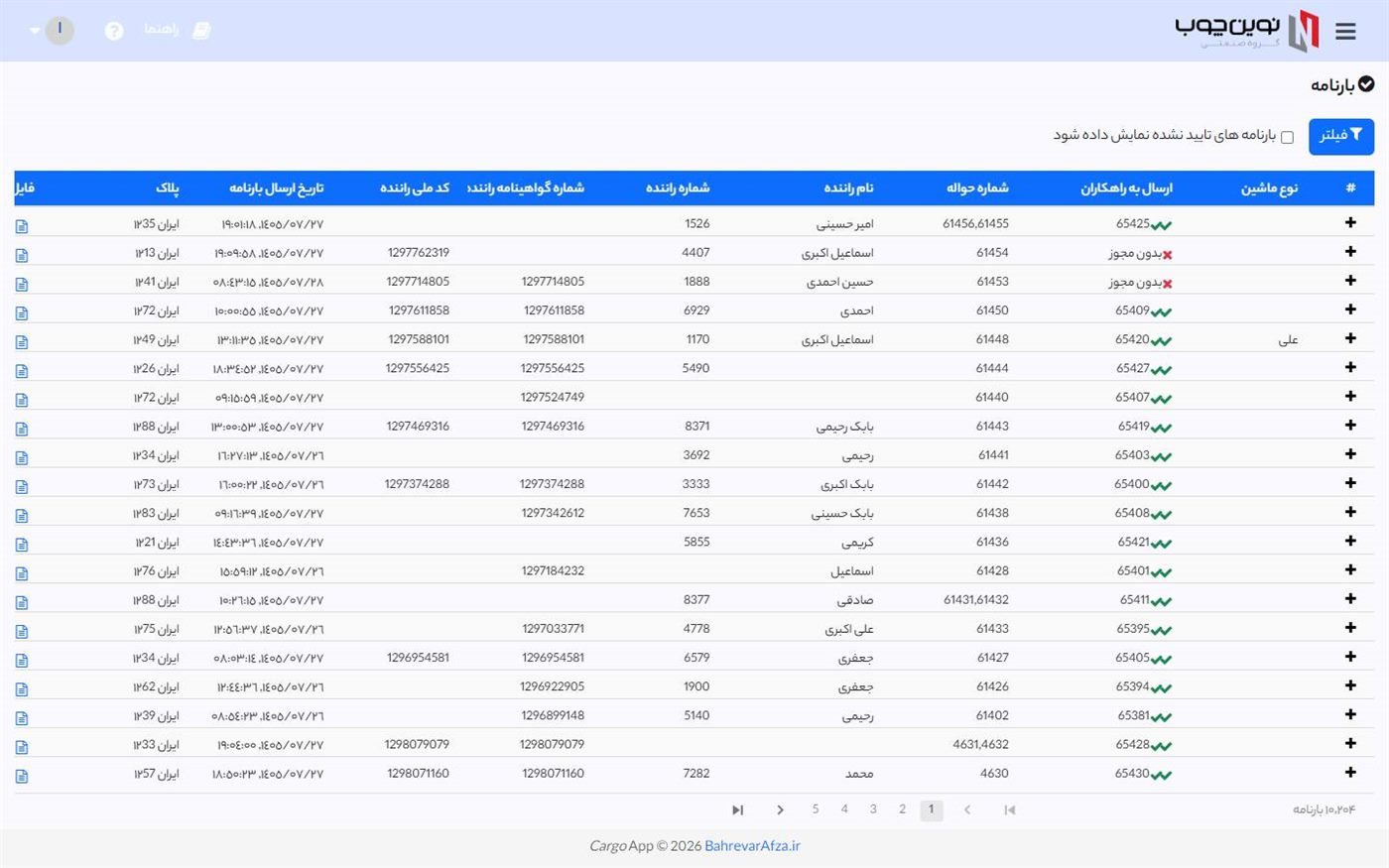The image size is (1389, 868).
Task: Sort by تاریخ ارسال بارنامه column header
Action: pos(276,187)
